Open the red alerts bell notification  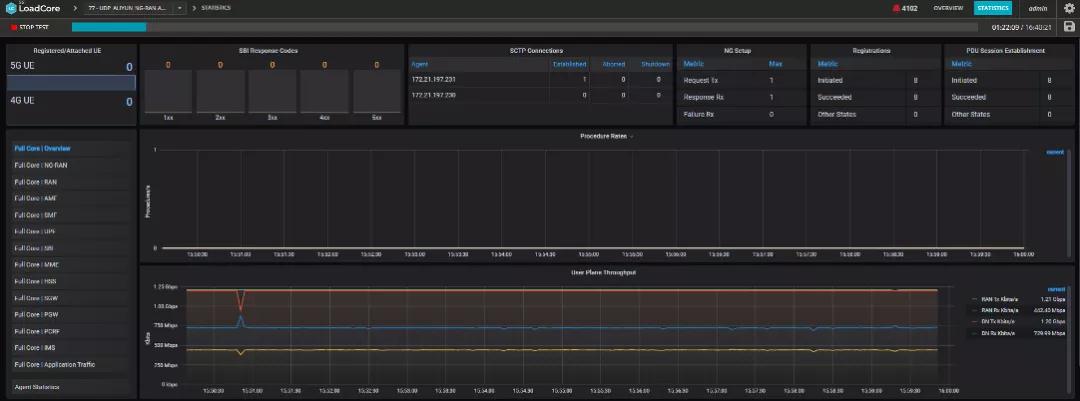[896, 8]
